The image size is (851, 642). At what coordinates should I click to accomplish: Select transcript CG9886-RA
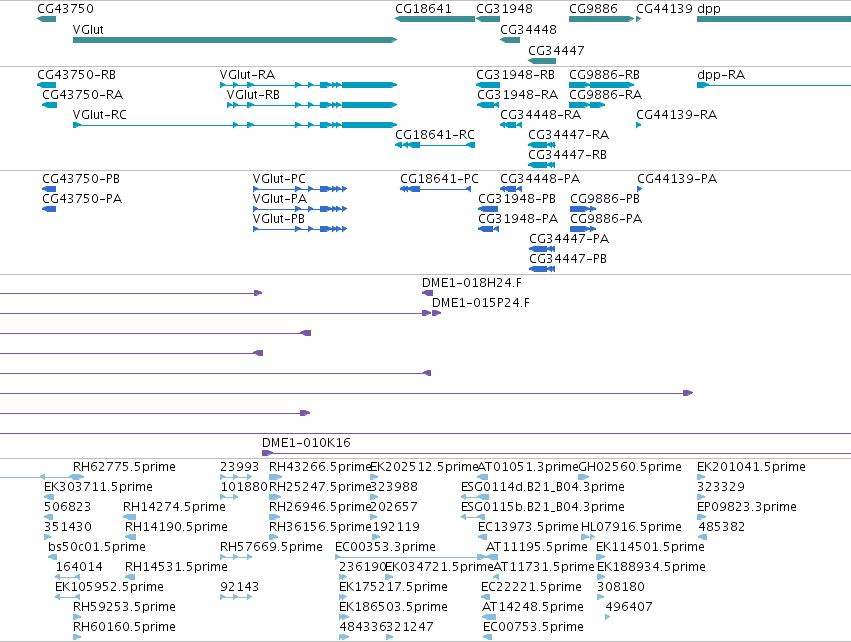(x=587, y=105)
